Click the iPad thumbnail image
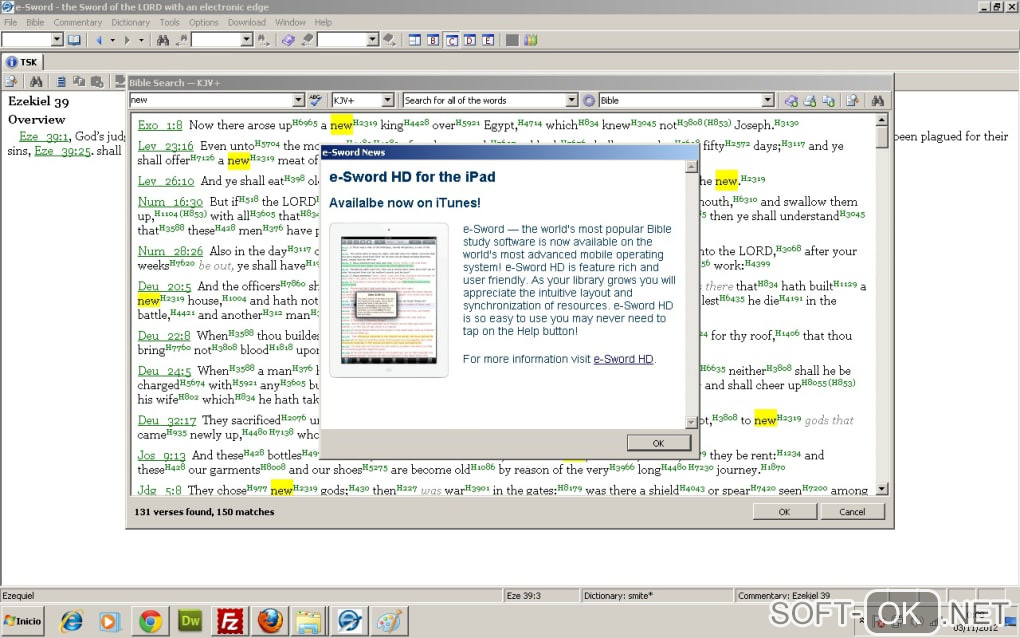Viewport: 1020px width, 638px height. (389, 300)
